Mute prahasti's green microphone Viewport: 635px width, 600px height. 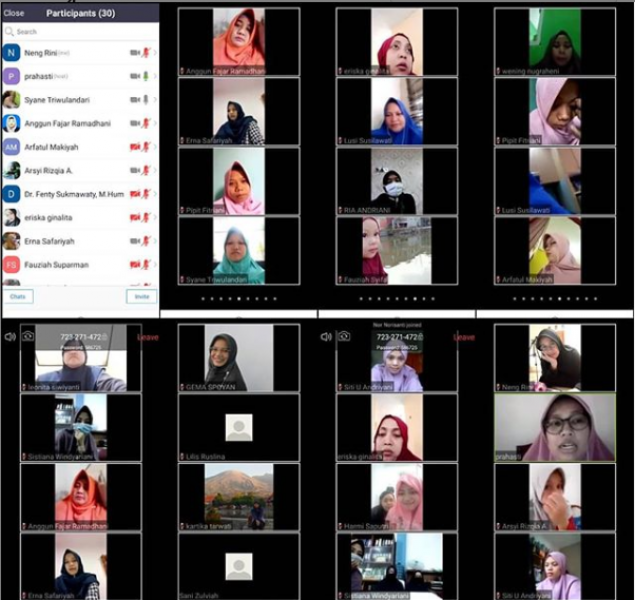pyautogui.click(x=145, y=76)
